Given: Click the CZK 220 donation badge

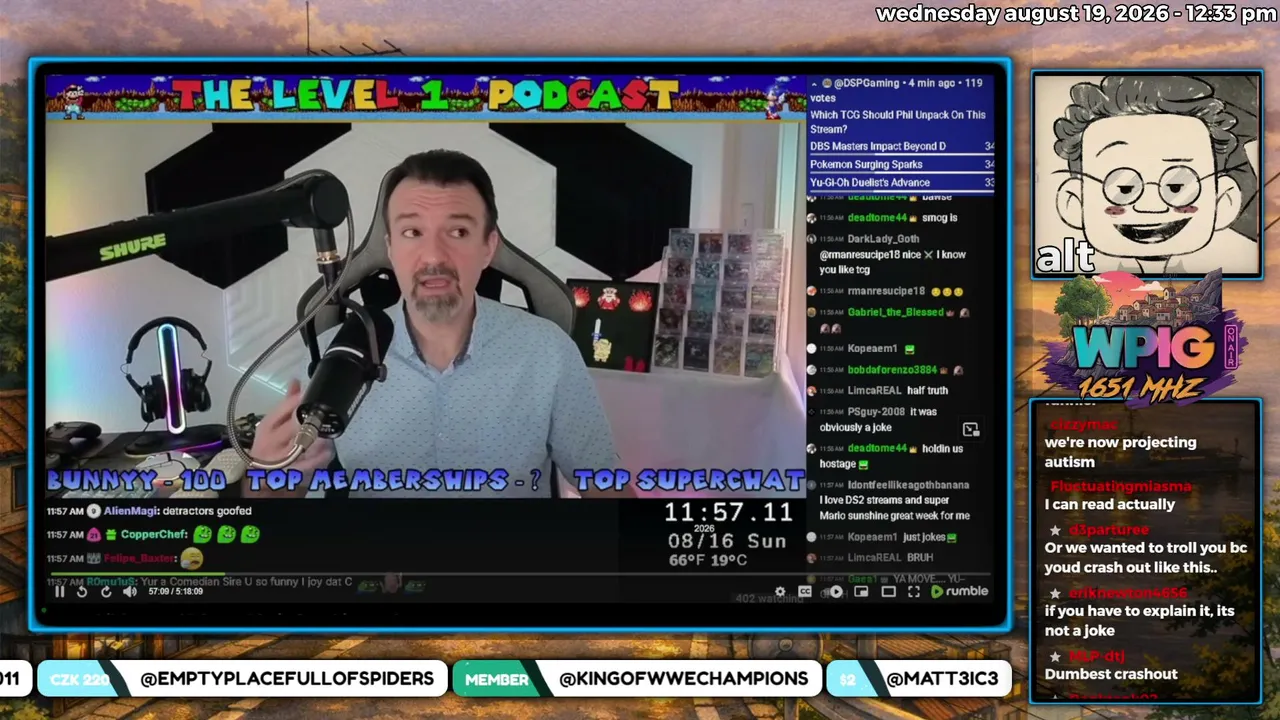Looking at the screenshot, I should [79, 679].
